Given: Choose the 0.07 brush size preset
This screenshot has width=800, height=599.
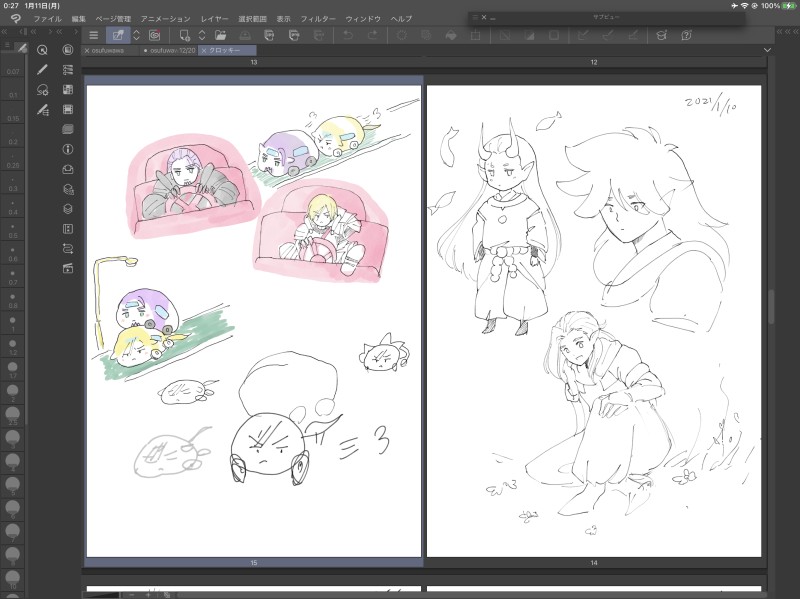Looking at the screenshot, I should [13, 67].
